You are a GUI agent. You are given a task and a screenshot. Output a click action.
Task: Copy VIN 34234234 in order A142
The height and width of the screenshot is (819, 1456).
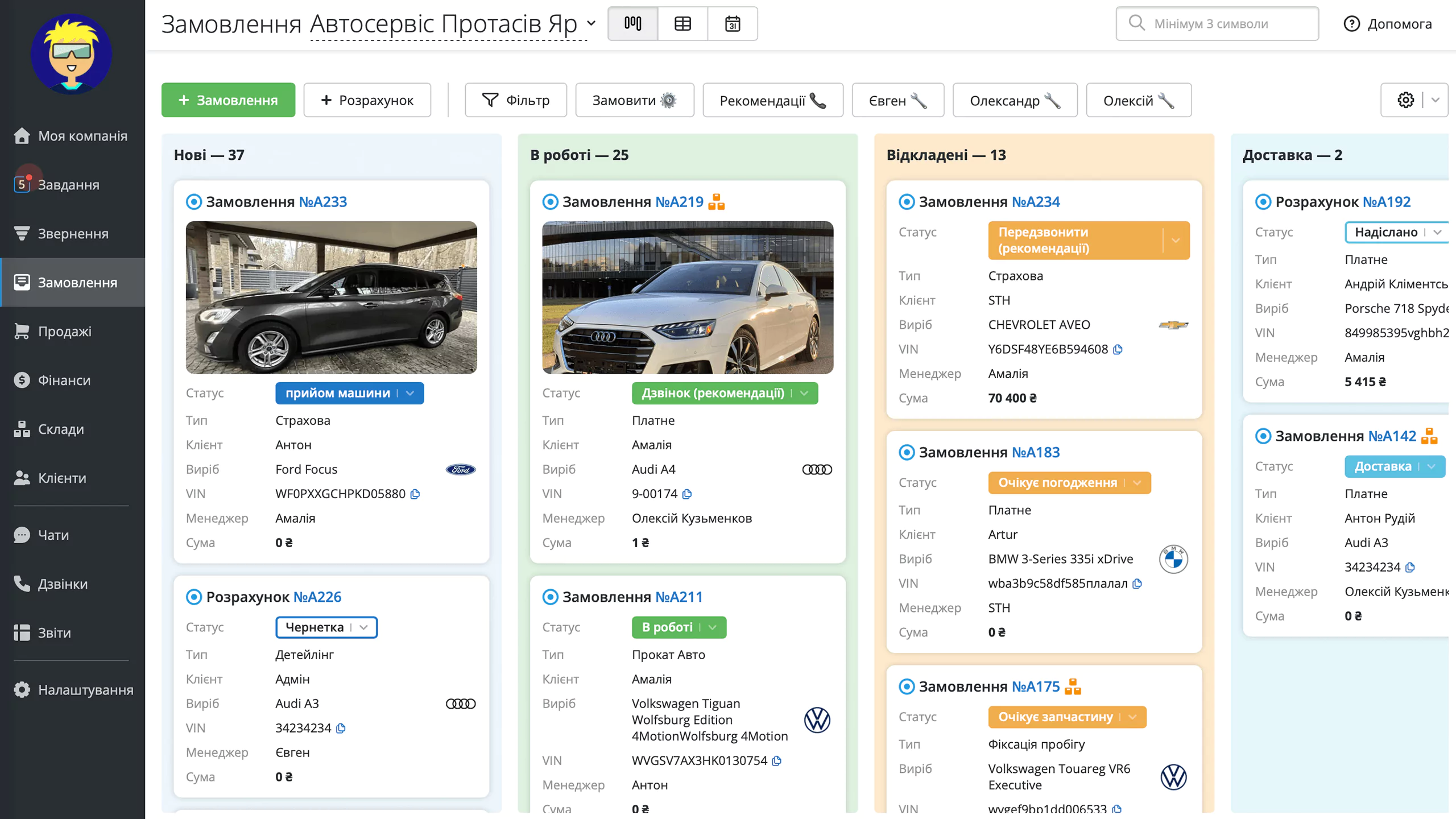[1410, 567]
